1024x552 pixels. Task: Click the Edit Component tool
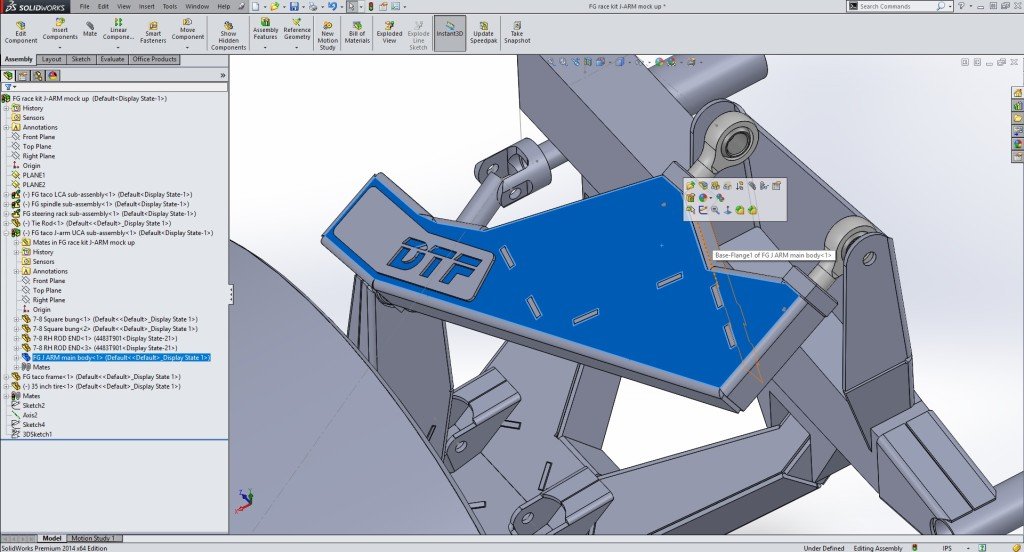click(21, 31)
